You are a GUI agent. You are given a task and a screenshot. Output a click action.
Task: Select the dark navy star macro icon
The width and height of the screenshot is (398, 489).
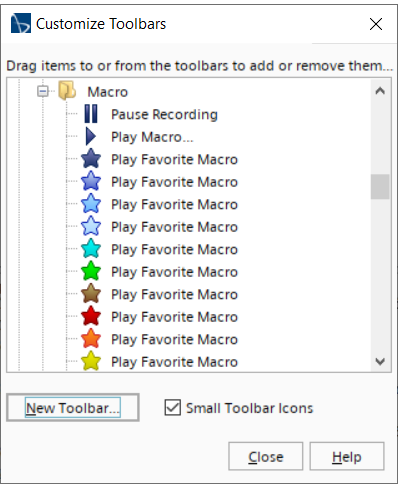click(91, 159)
